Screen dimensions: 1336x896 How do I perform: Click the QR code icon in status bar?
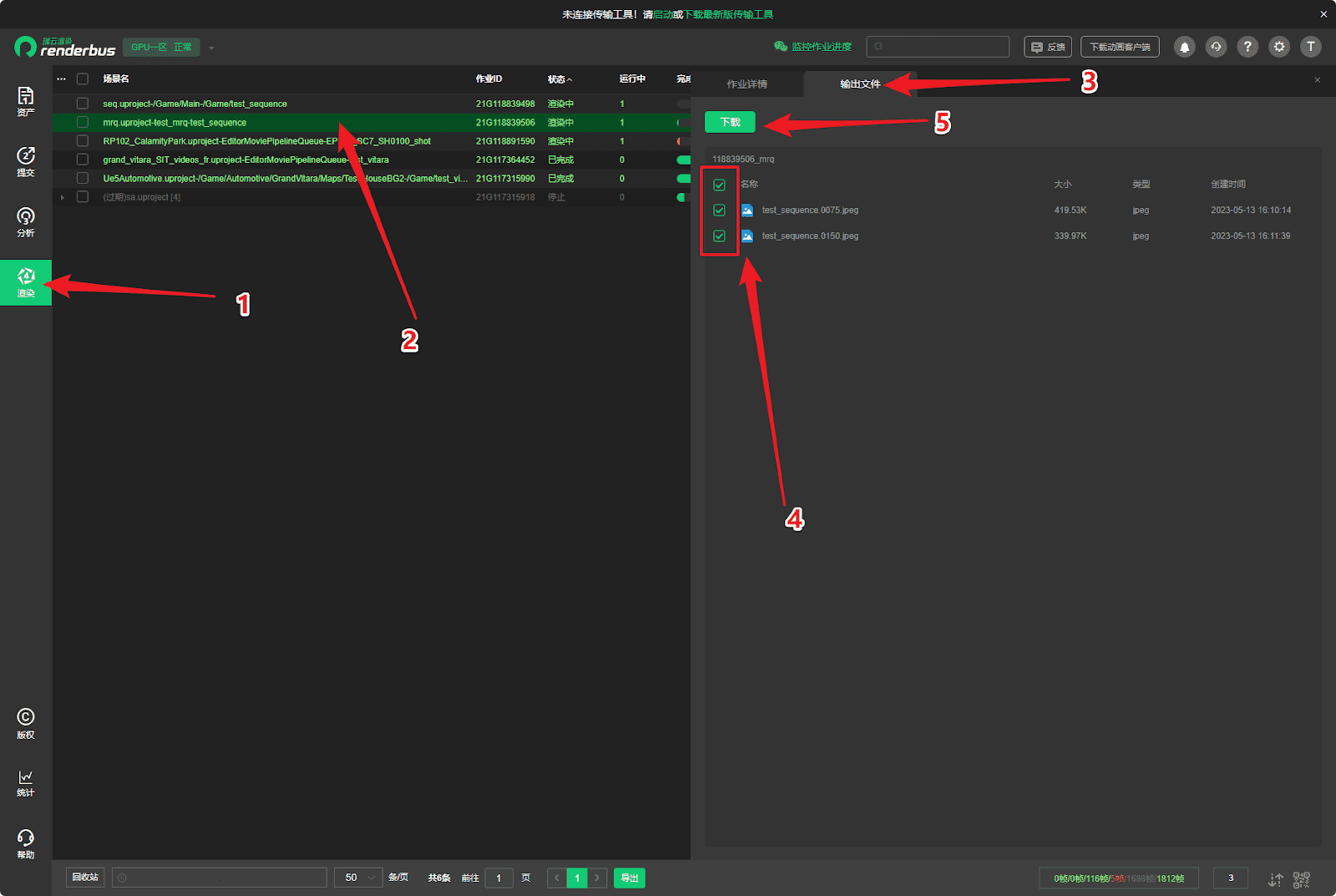1302,879
